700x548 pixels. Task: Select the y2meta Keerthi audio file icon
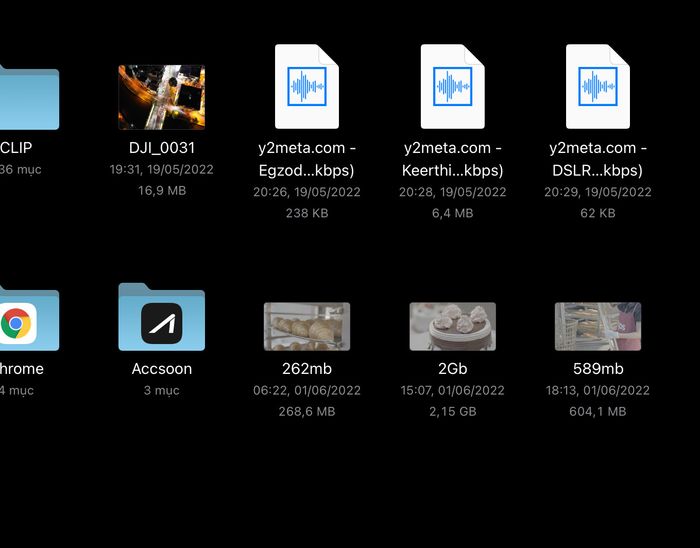pyautogui.click(x=452, y=87)
